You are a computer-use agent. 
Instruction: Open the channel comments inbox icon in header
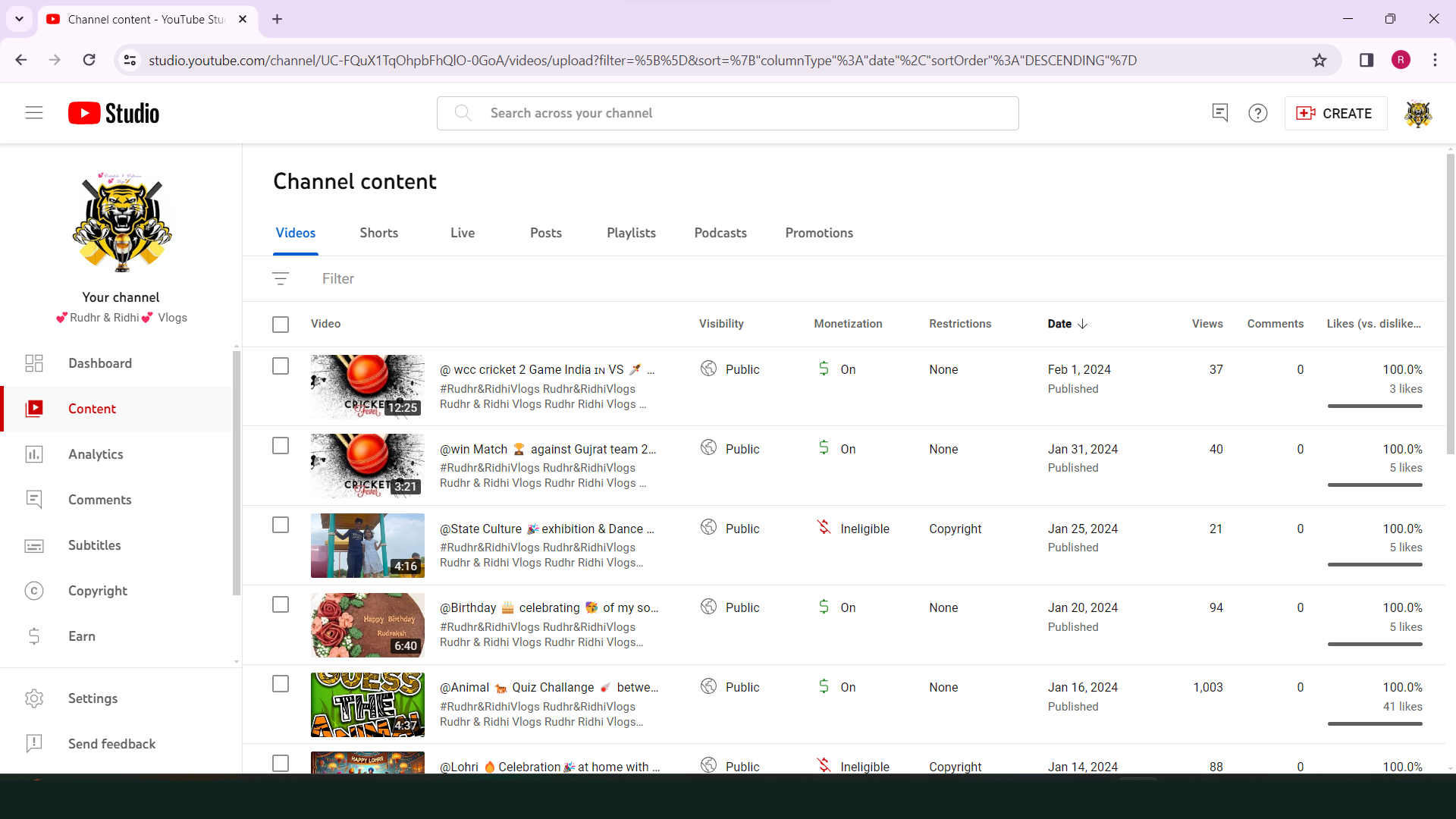[1219, 113]
